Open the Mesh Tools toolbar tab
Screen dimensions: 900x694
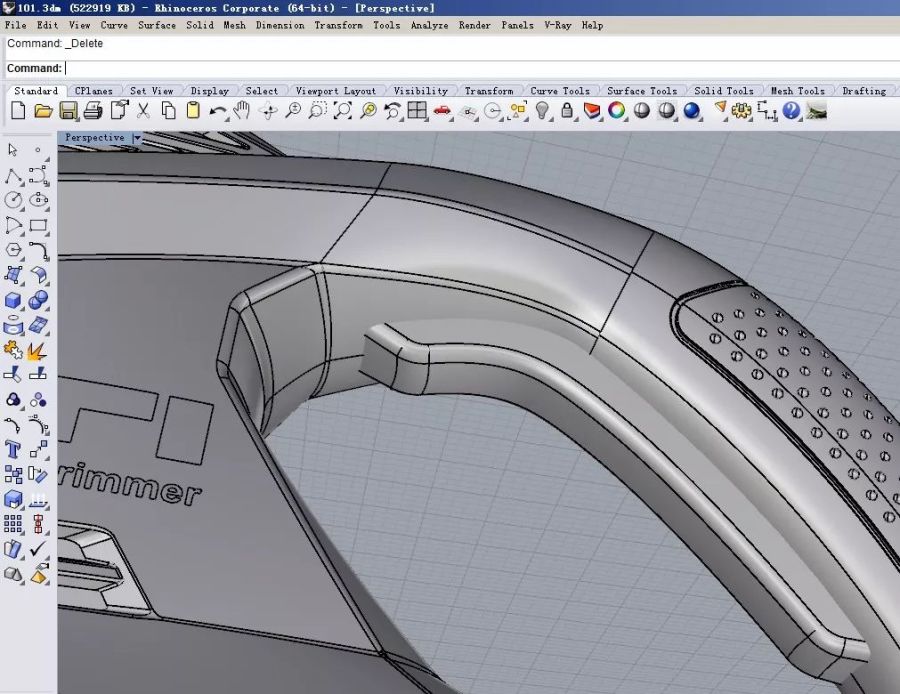coord(797,91)
